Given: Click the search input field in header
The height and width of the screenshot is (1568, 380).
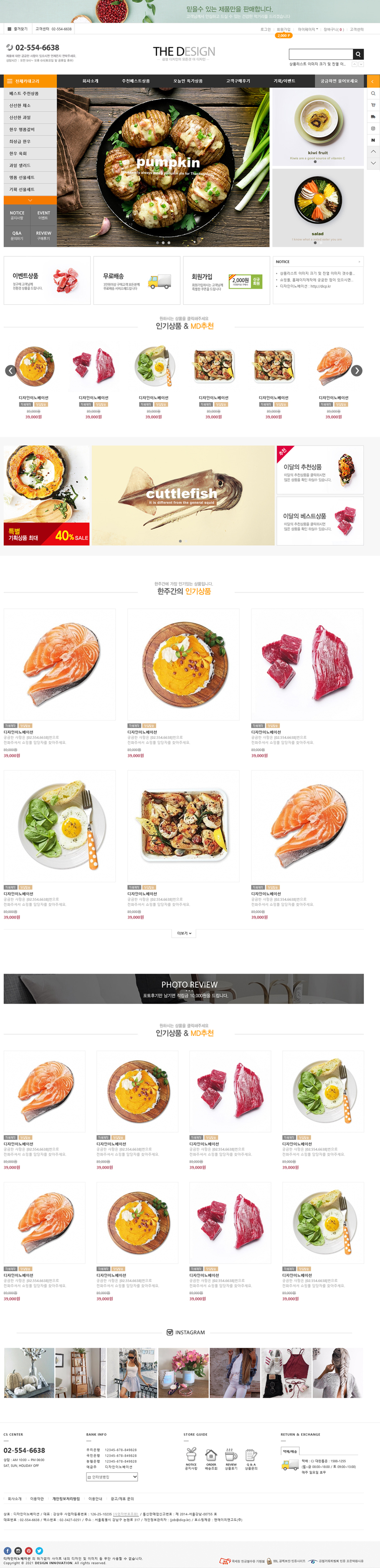Looking at the screenshot, I should click(321, 54).
